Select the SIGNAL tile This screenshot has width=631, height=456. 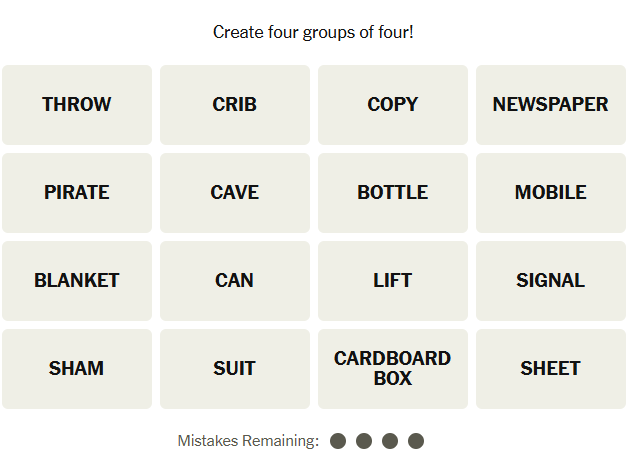click(551, 281)
